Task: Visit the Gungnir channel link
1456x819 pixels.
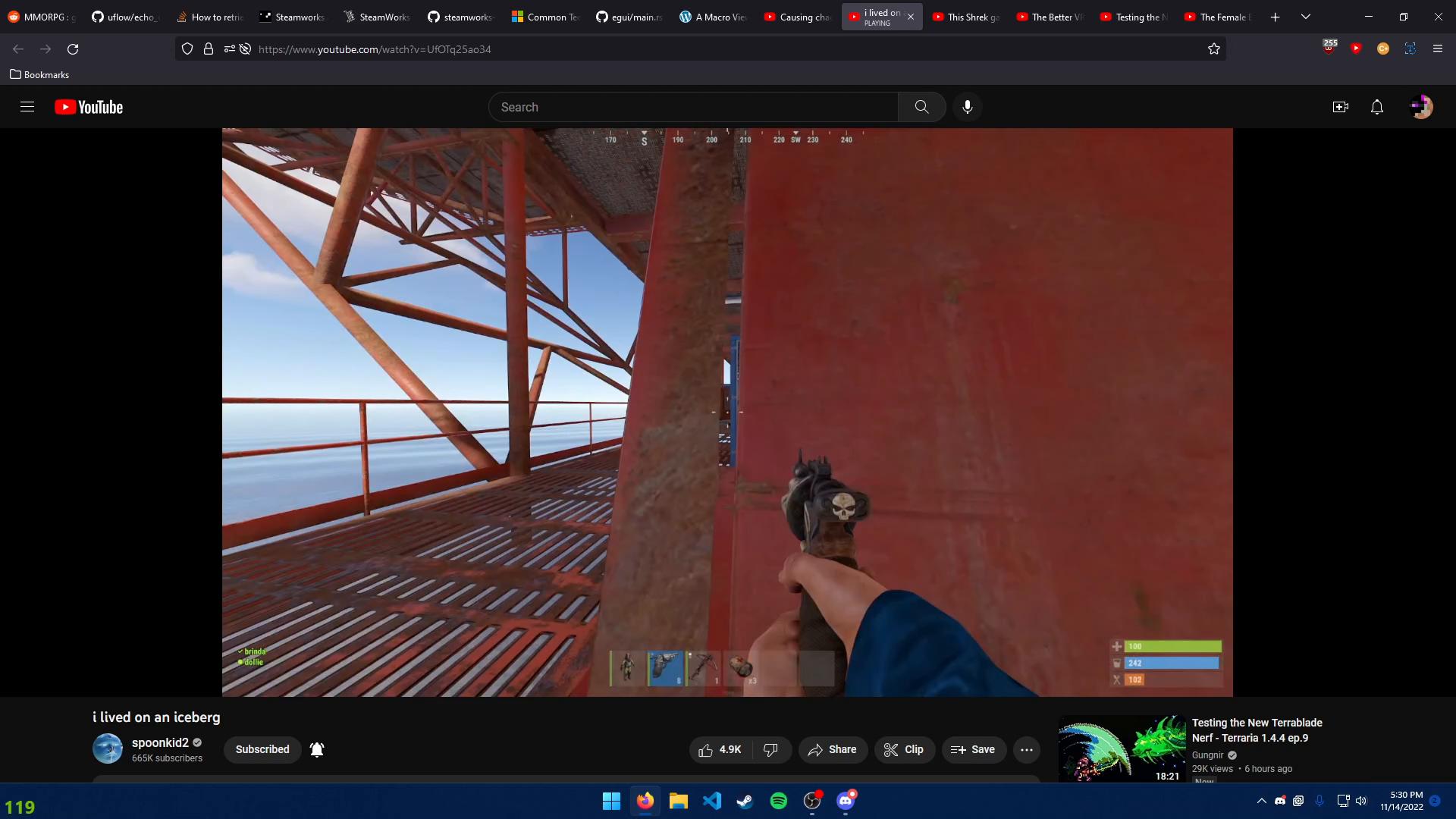Action: pos(1208,755)
